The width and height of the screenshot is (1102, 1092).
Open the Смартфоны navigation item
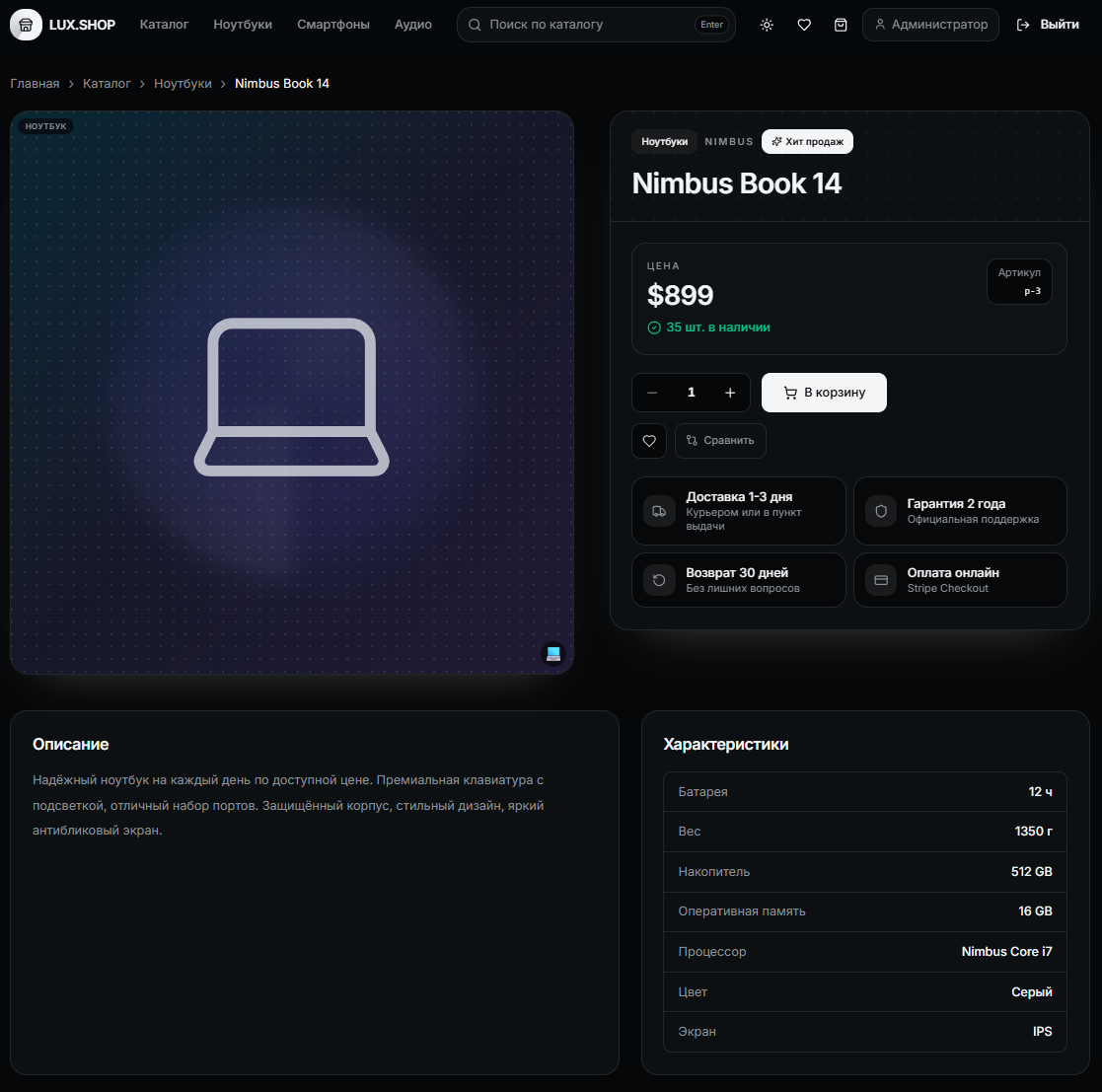(333, 24)
